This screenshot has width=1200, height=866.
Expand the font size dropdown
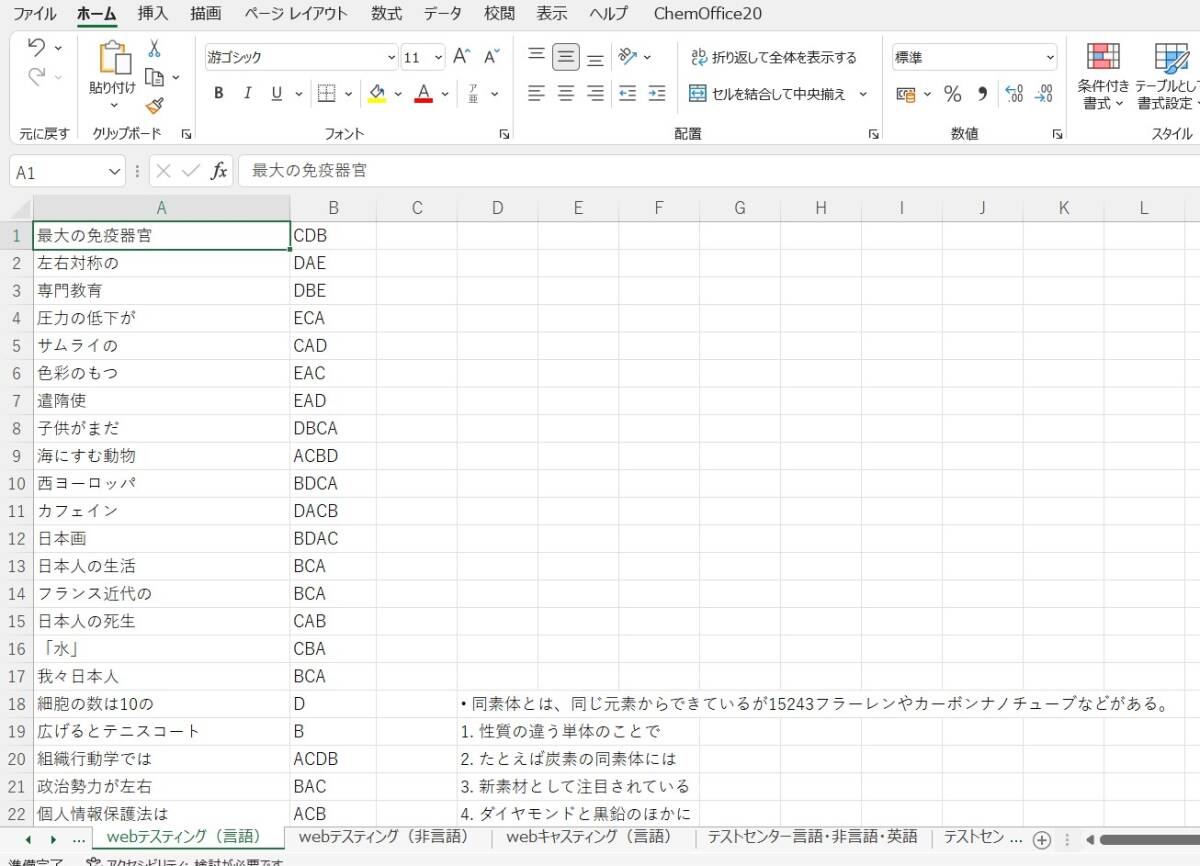click(x=438, y=57)
